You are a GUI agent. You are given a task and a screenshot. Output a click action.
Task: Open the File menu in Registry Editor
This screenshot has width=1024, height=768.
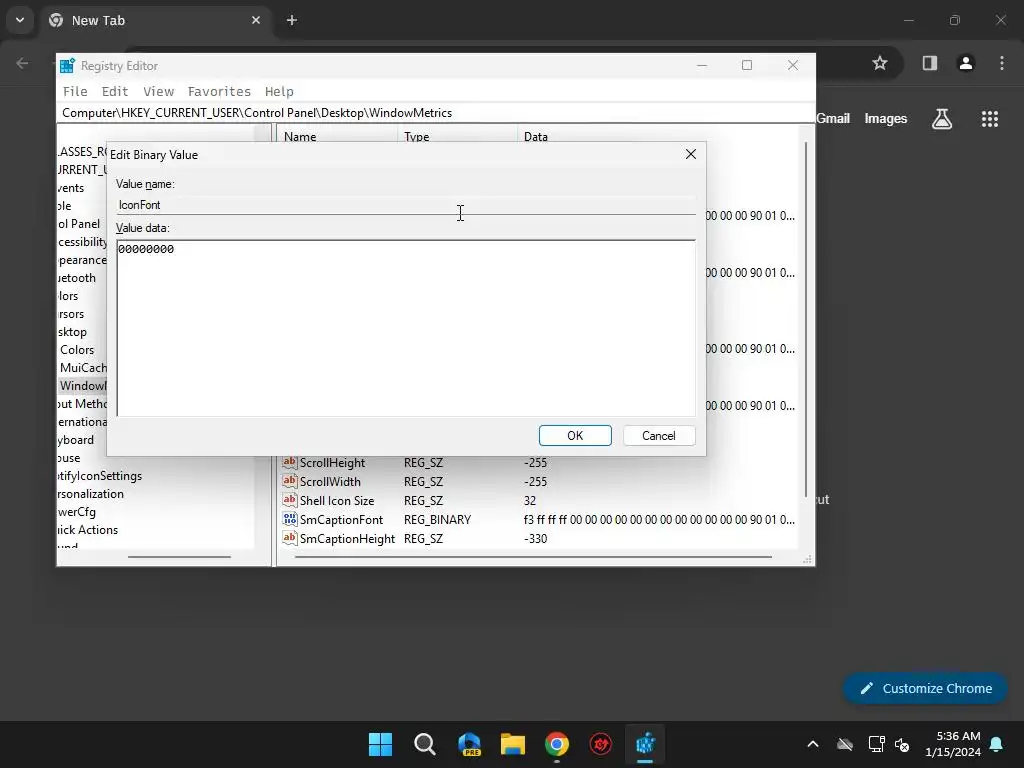[75, 91]
